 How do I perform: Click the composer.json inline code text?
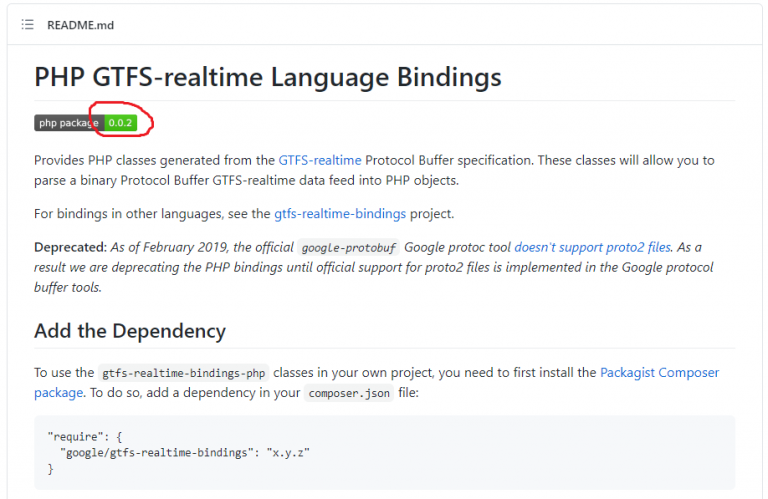click(347, 393)
